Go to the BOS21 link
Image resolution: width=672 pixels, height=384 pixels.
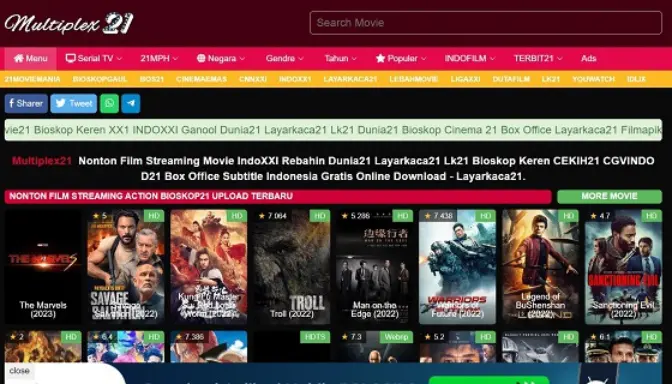pyautogui.click(x=152, y=79)
